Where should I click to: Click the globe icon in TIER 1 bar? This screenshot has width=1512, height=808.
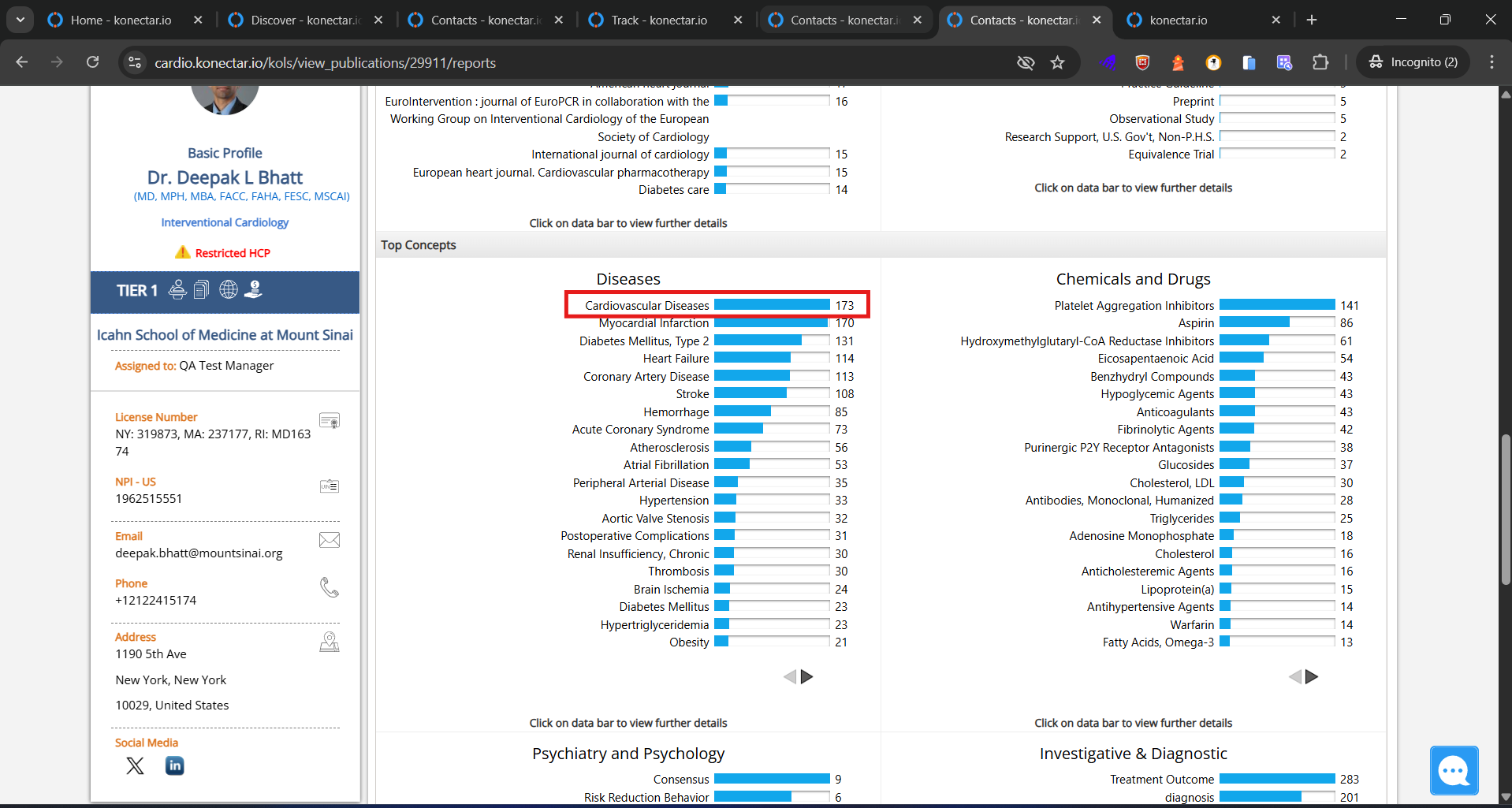[229, 290]
